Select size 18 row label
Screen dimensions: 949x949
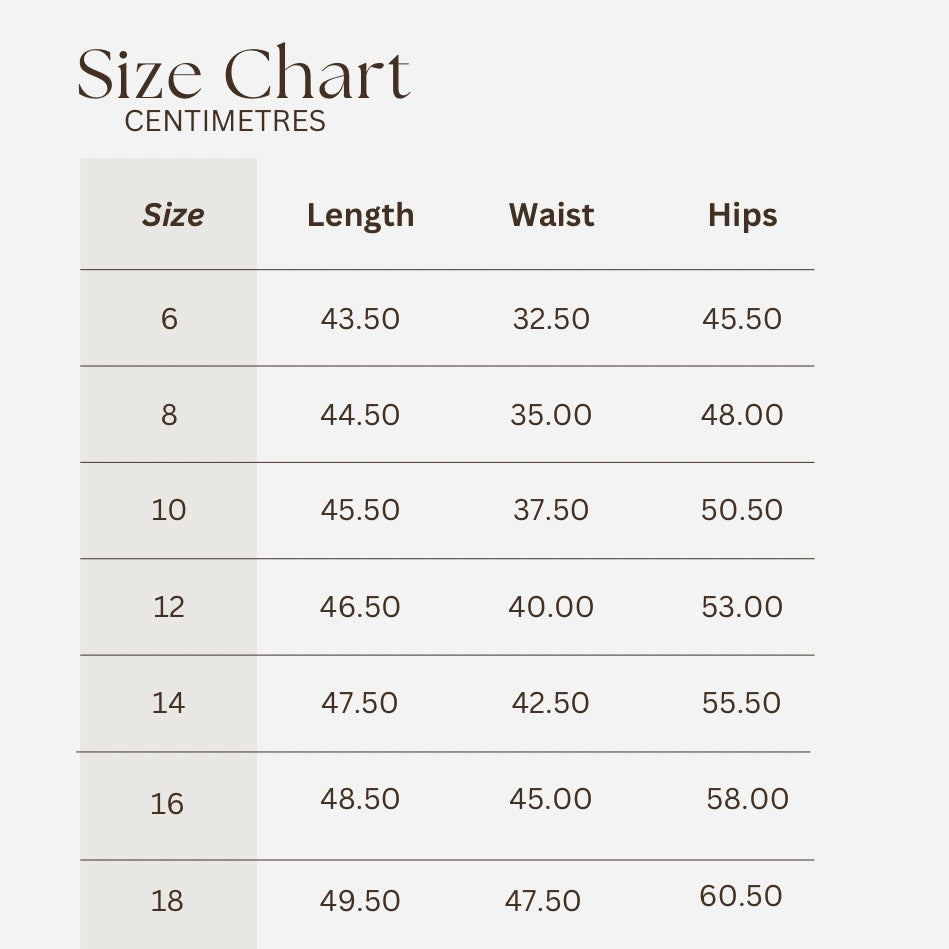tap(166, 901)
